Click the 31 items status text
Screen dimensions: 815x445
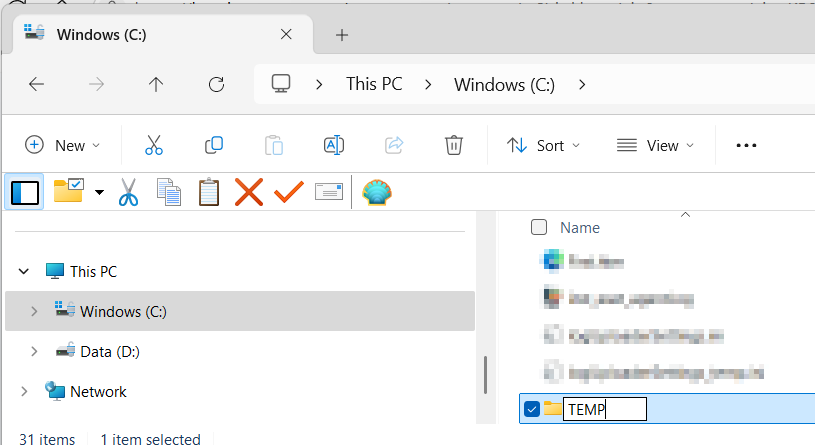tap(47, 439)
